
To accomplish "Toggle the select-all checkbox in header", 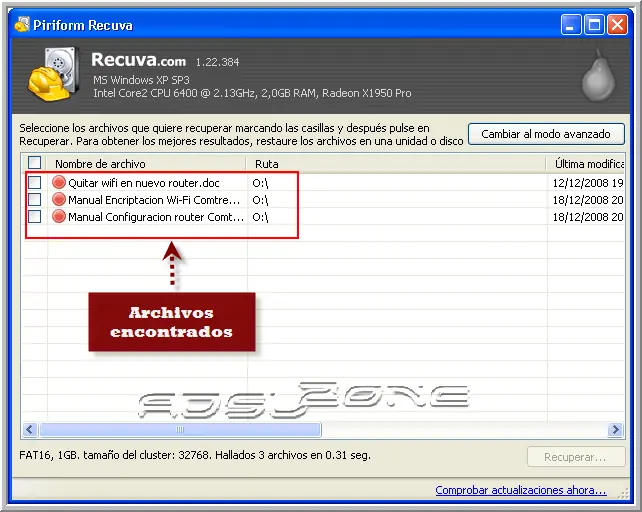I will (35, 163).
